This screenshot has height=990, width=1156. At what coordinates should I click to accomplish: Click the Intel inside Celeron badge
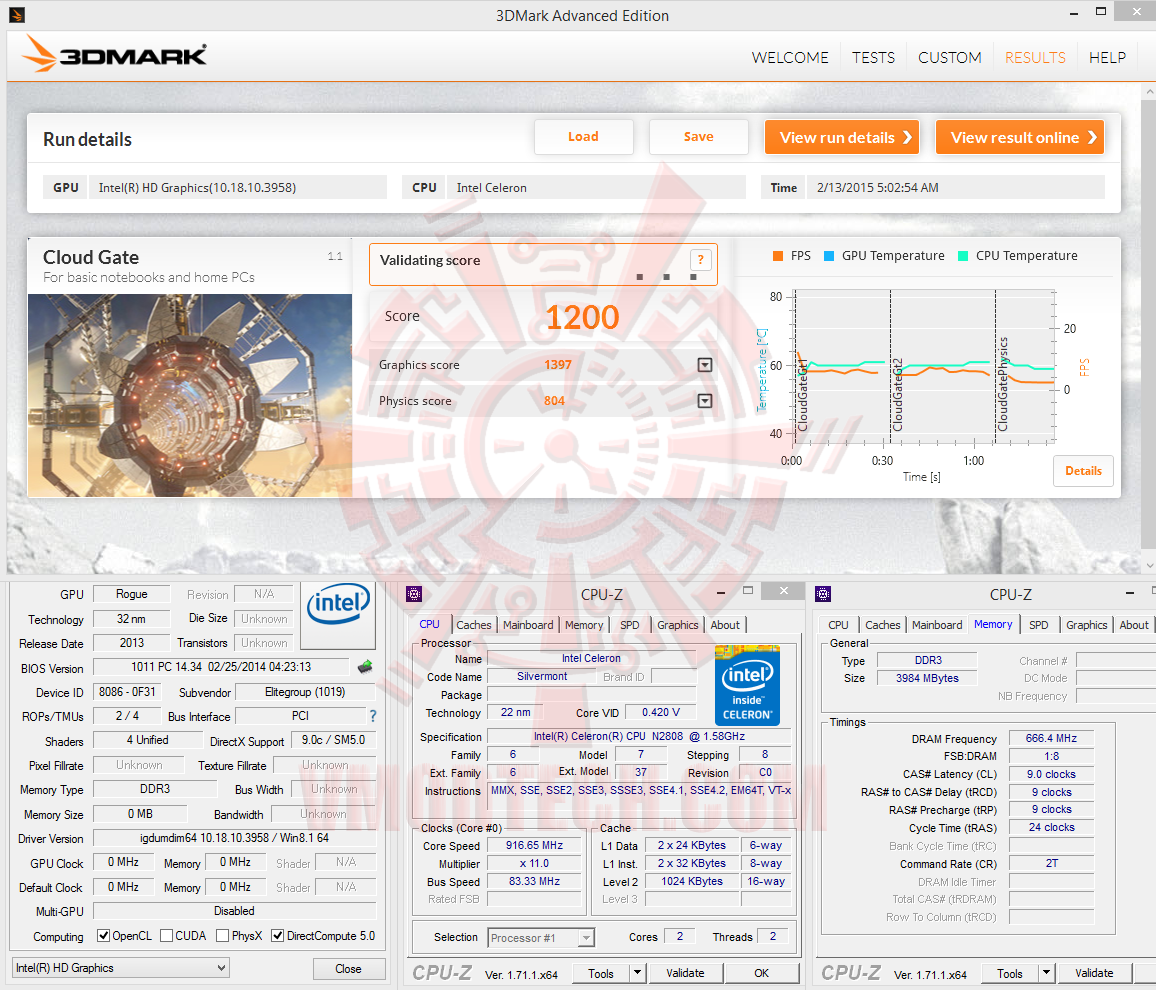pyautogui.click(x=747, y=686)
